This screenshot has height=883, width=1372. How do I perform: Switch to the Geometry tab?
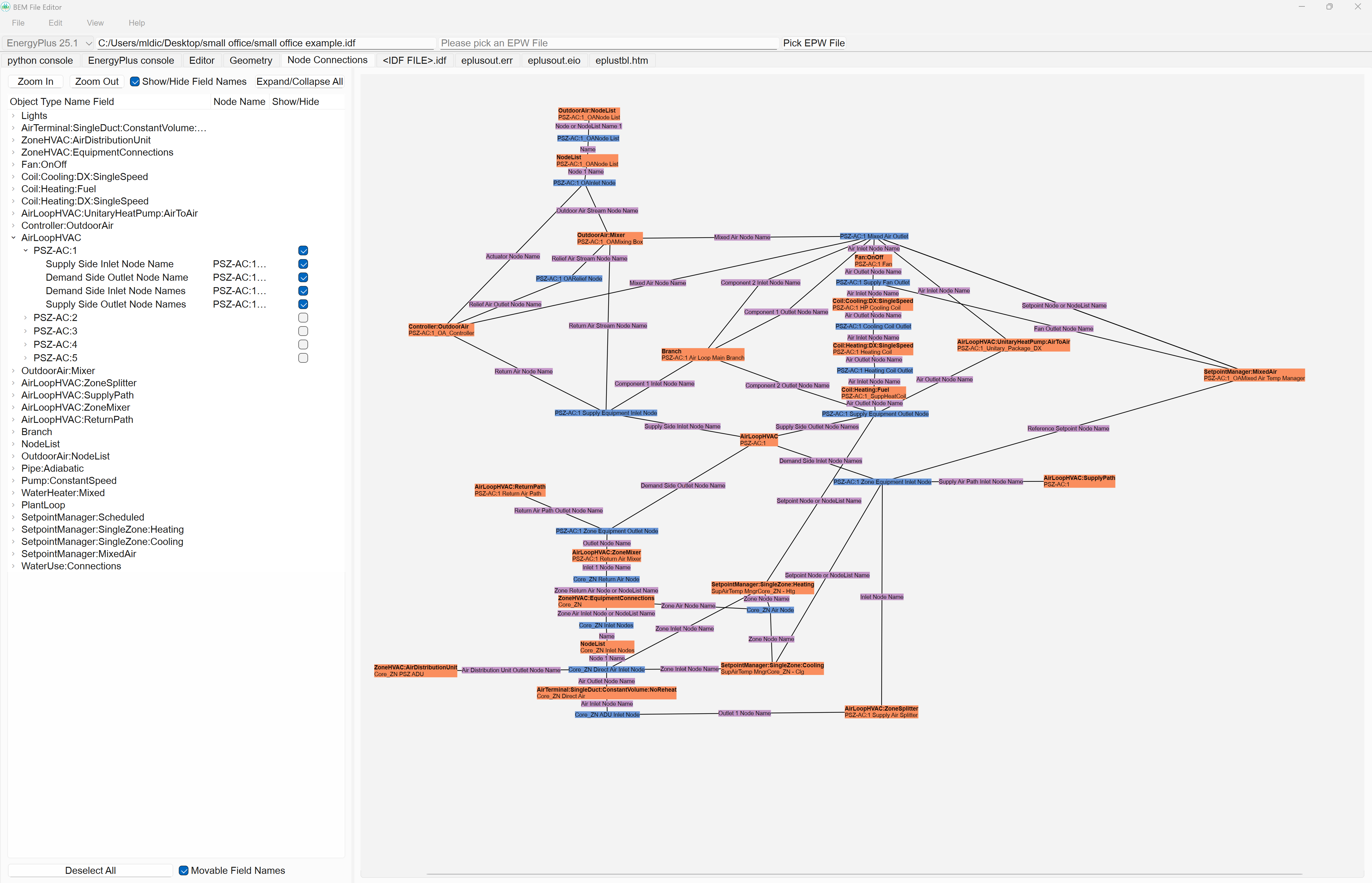[x=250, y=60]
